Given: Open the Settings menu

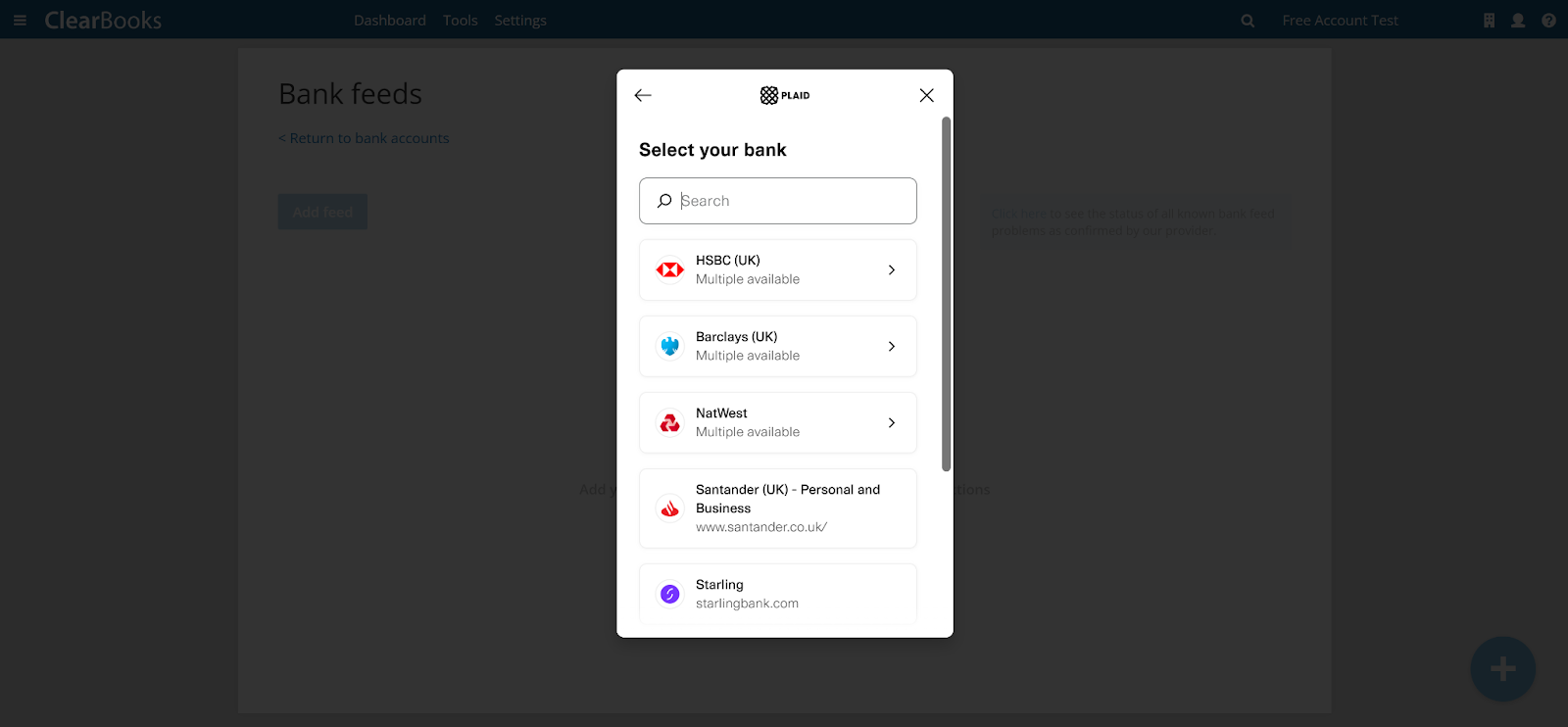Looking at the screenshot, I should [x=520, y=21].
